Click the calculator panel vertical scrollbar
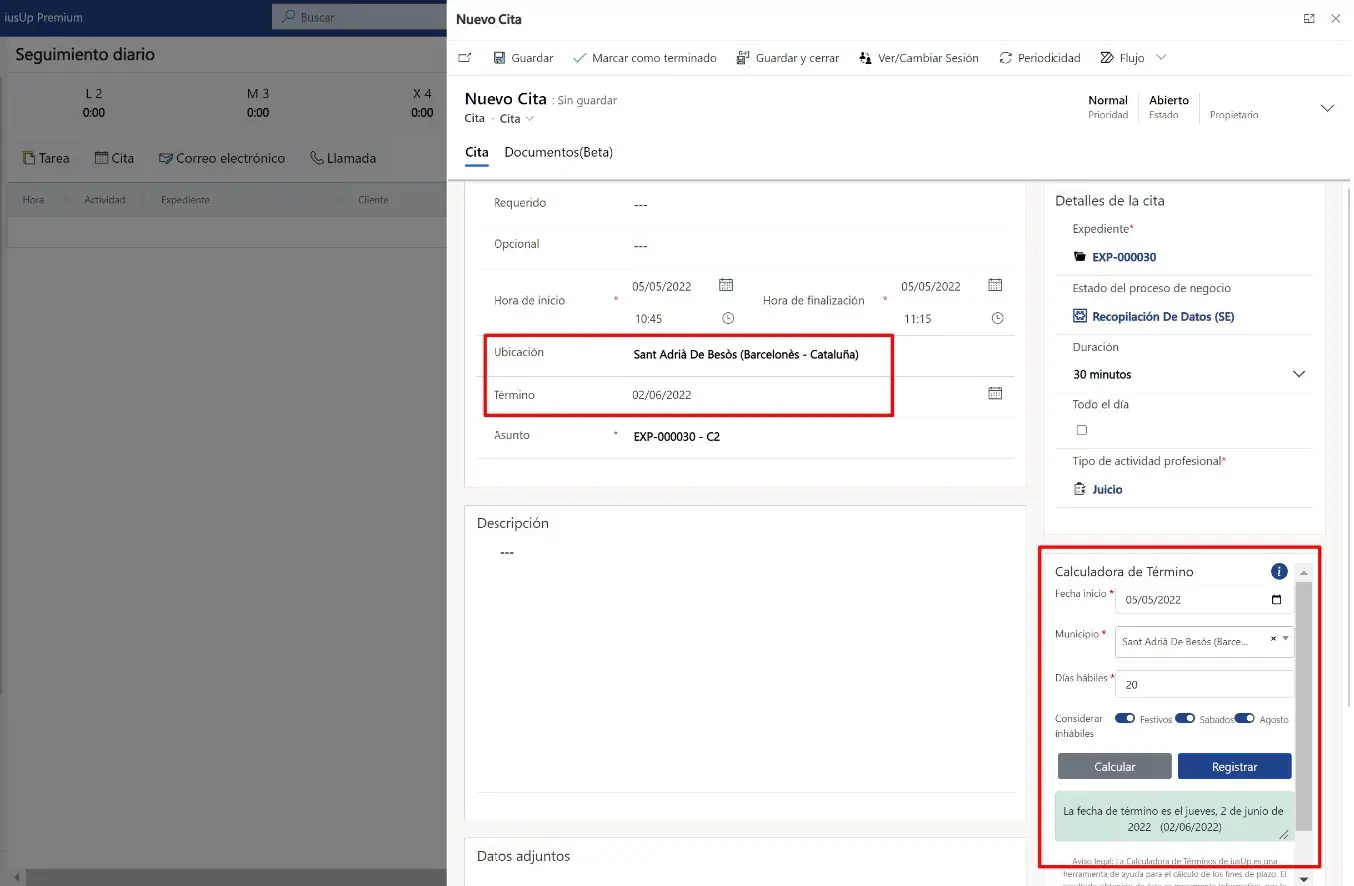The image size is (1354, 886). (1303, 700)
